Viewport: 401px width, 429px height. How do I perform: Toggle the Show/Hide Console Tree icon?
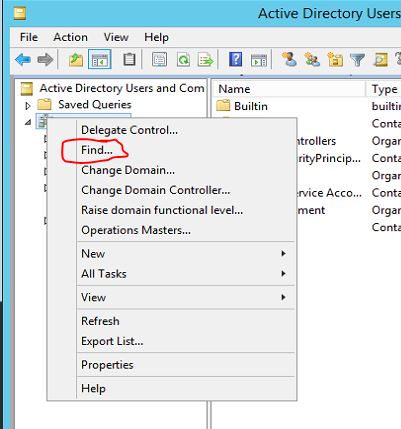100,60
